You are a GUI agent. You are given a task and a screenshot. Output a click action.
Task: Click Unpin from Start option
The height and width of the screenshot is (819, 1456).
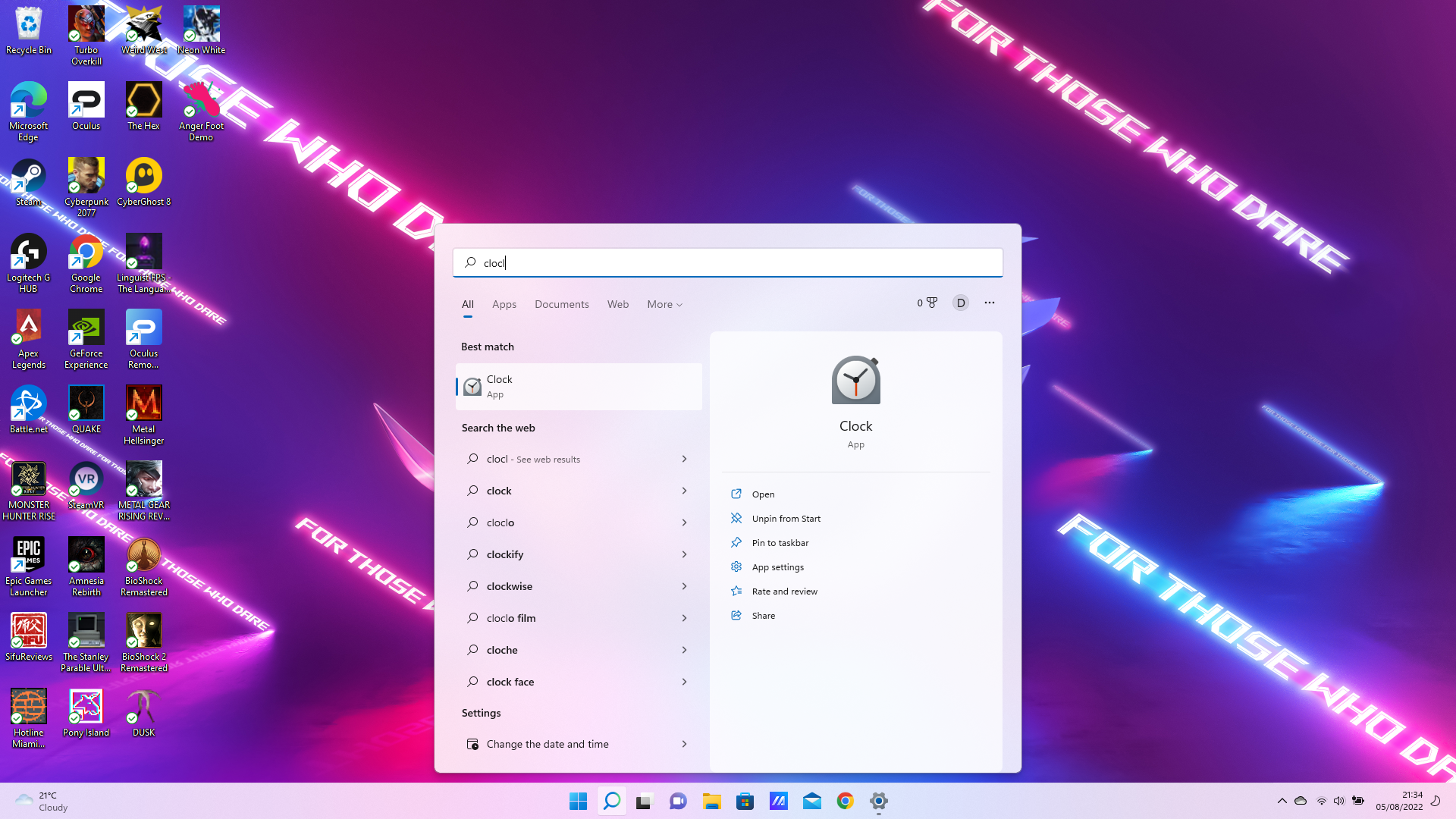pyautogui.click(x=786, y=518)
